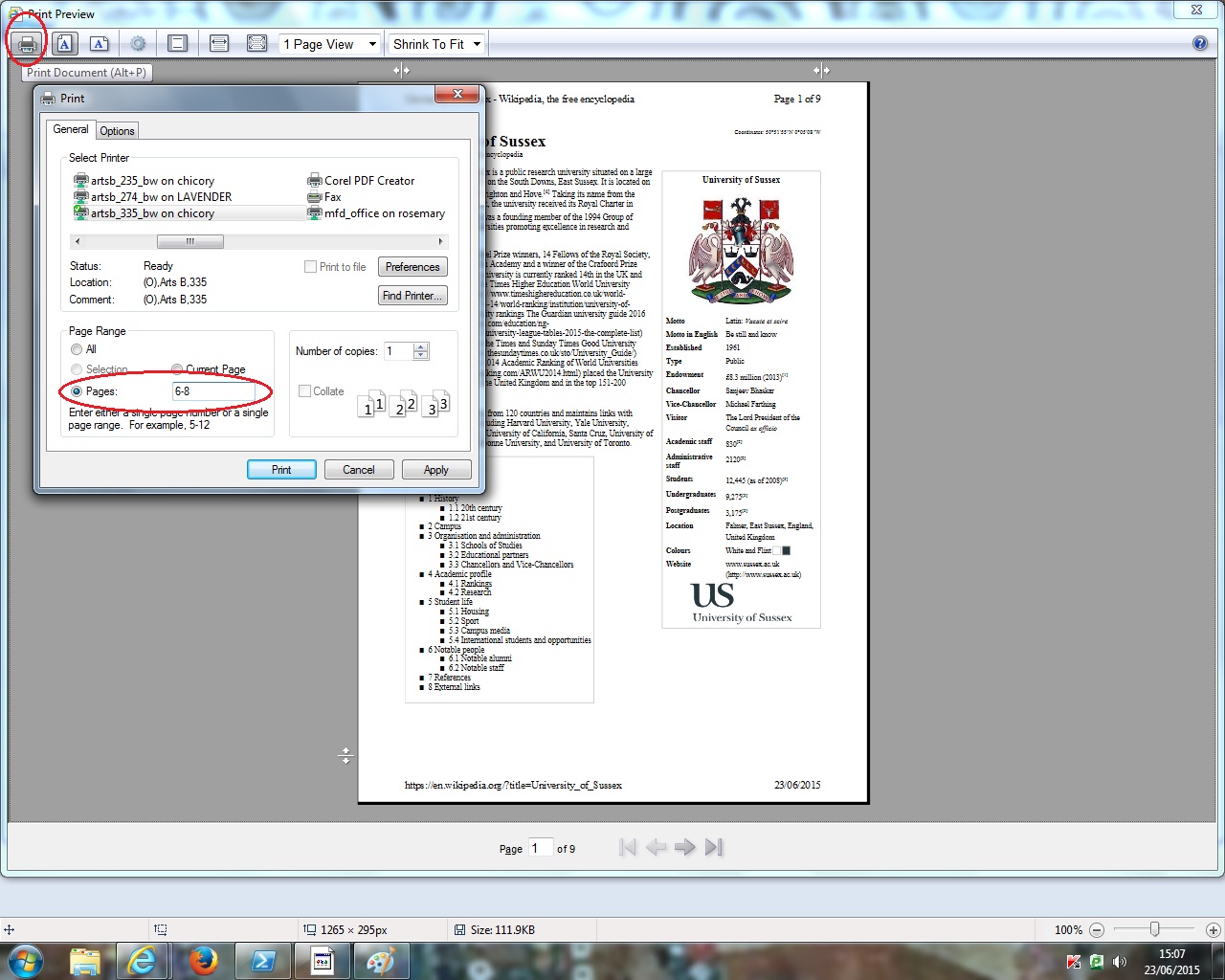The width and height of the screenshot is (1225, 980).
Task: Open Page Setup gear icon
Action: (x=138, y=44)
